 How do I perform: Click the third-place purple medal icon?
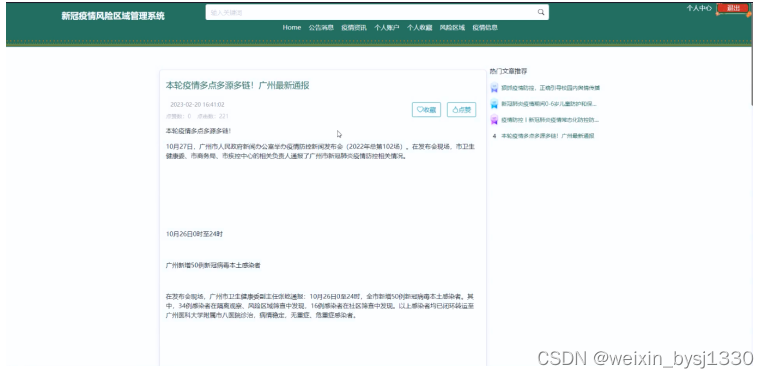coord(494,120)
